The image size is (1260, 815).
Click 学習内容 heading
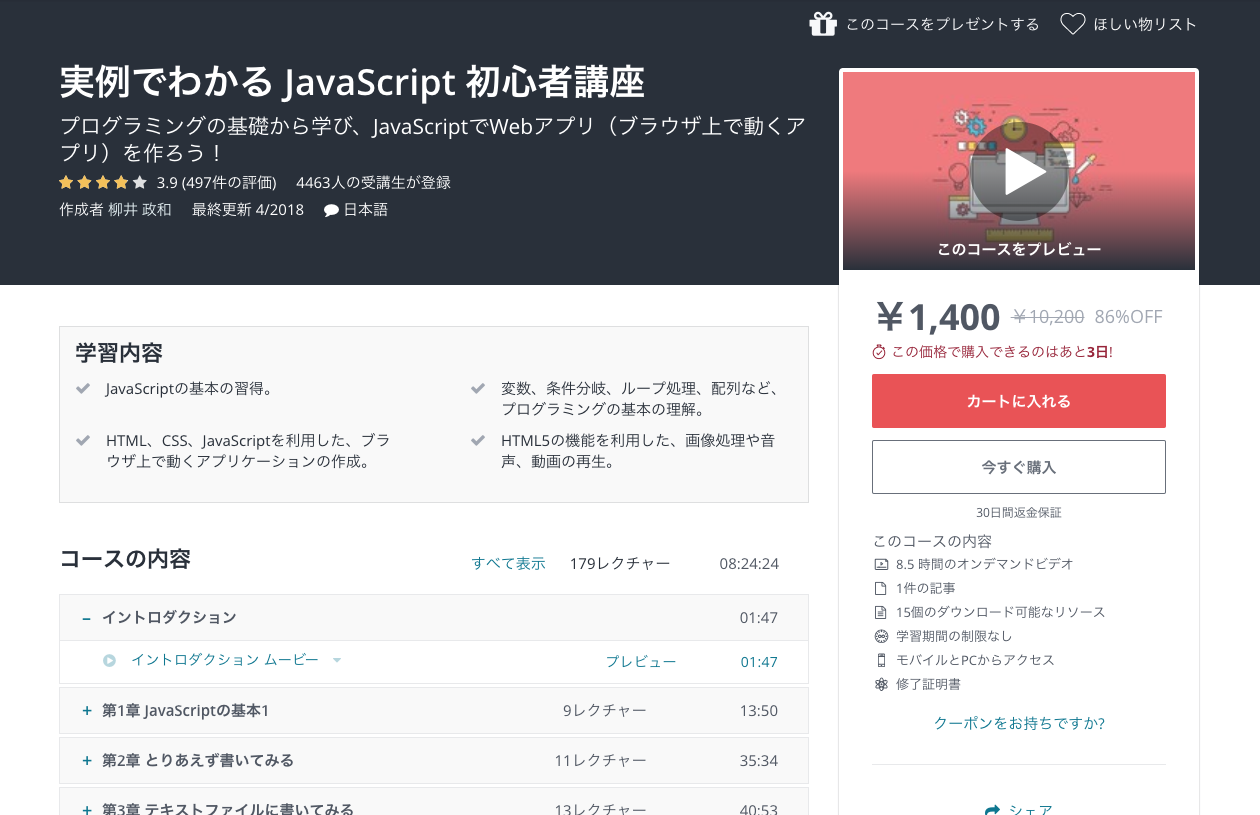[x=119, y=353]
